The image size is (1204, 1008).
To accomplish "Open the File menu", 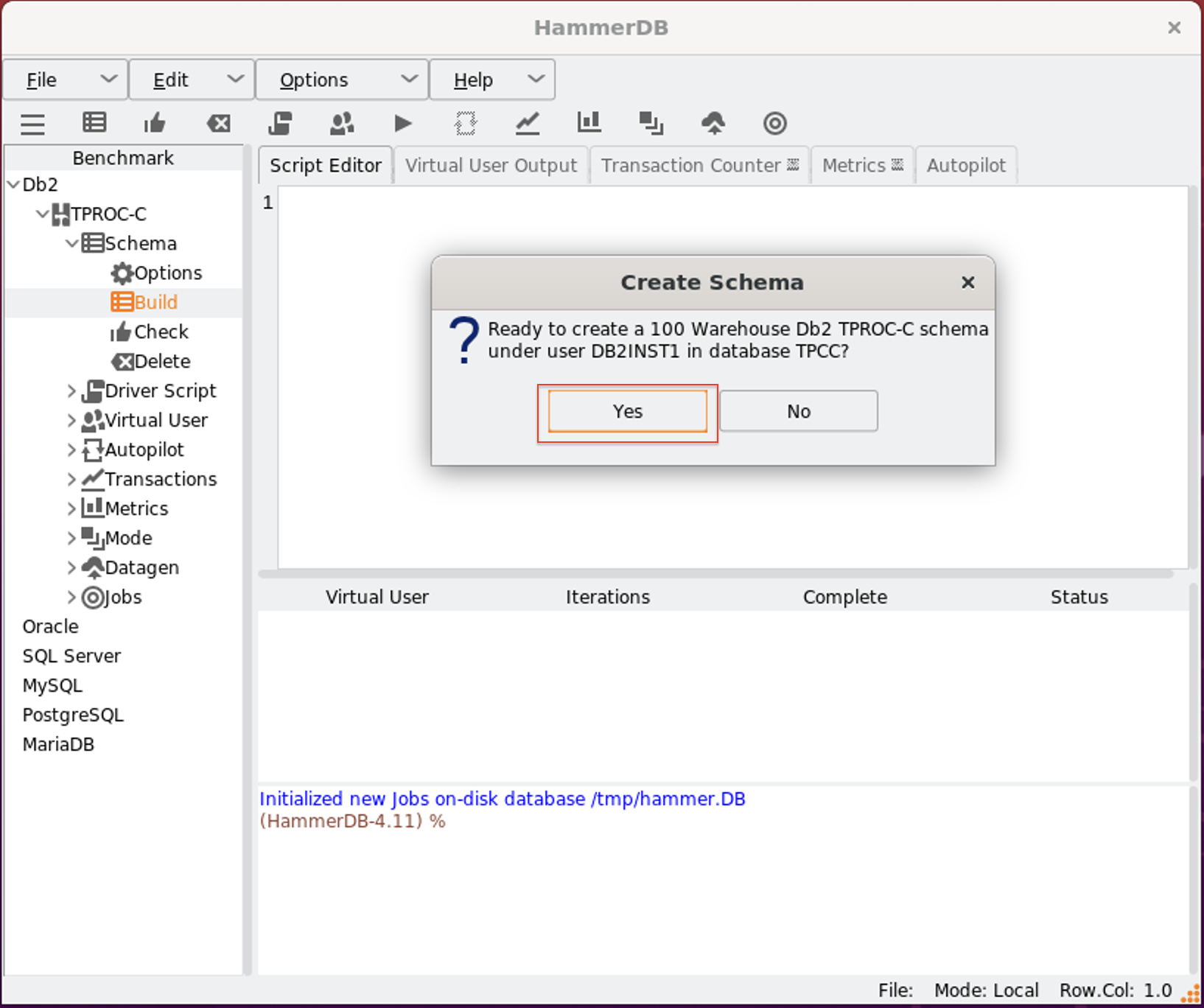I will click(66, 80).
